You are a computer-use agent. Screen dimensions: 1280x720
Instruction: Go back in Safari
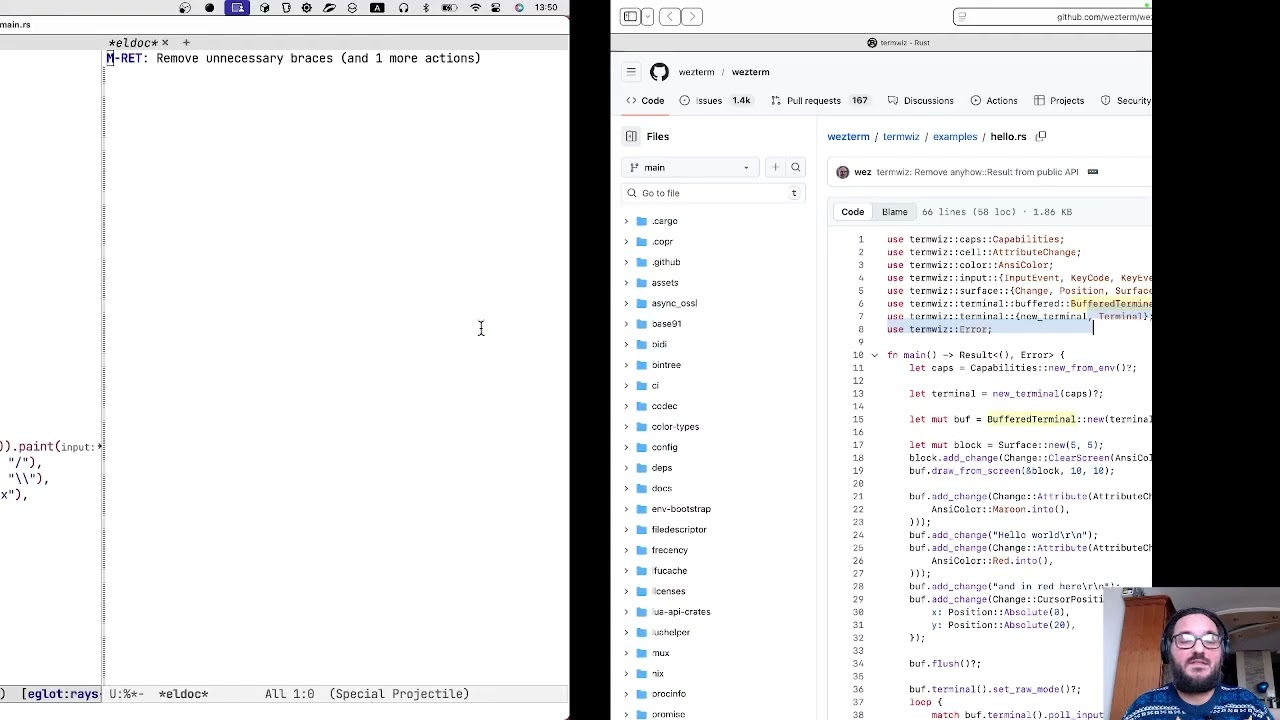click(x=670, y=16)
